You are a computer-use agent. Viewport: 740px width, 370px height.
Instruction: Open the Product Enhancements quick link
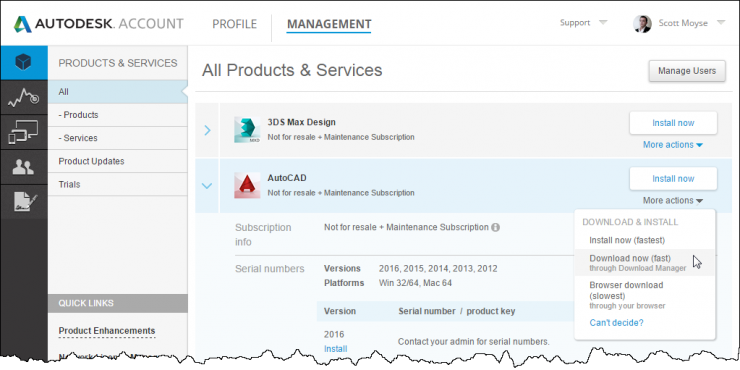tap(107, 331)
